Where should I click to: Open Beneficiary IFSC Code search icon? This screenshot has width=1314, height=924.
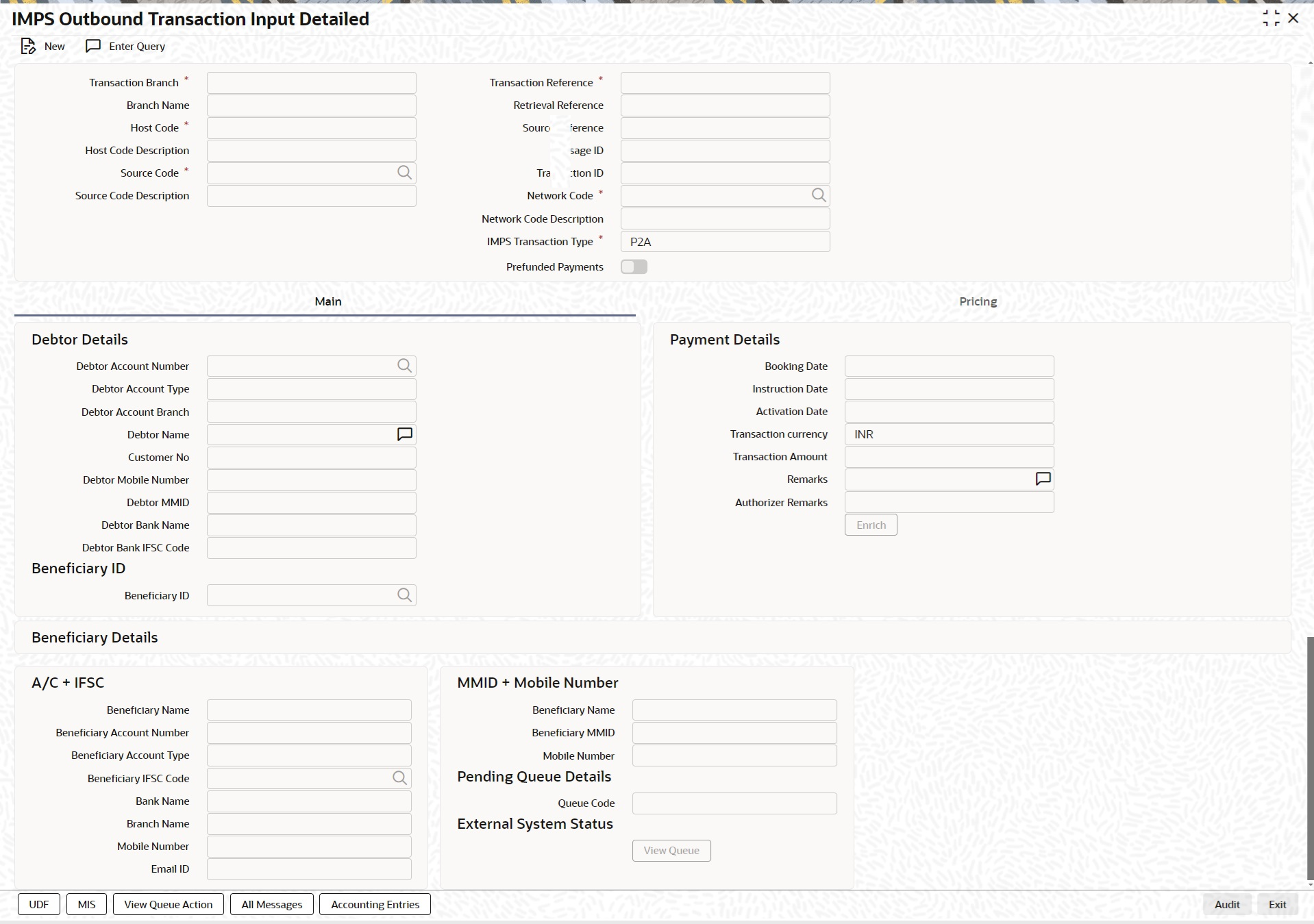400,778
